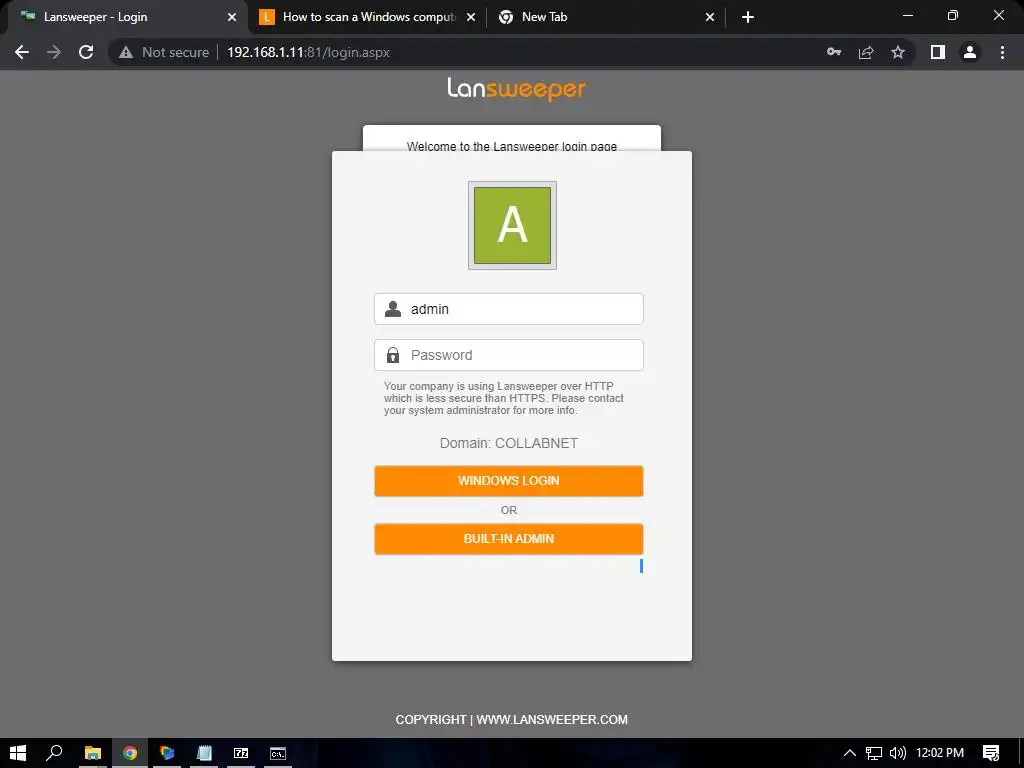Click the browser forward arrow

coord(54,52)
